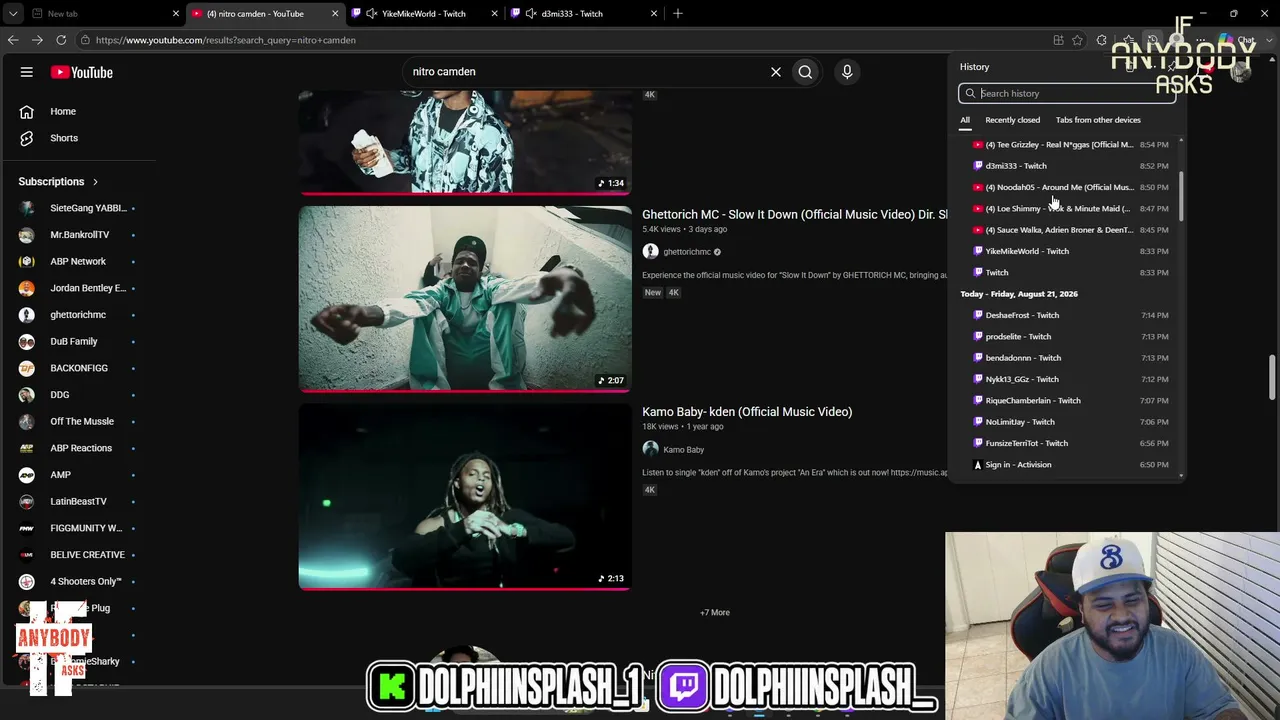Open Kamo Baby kden video title

747,412
